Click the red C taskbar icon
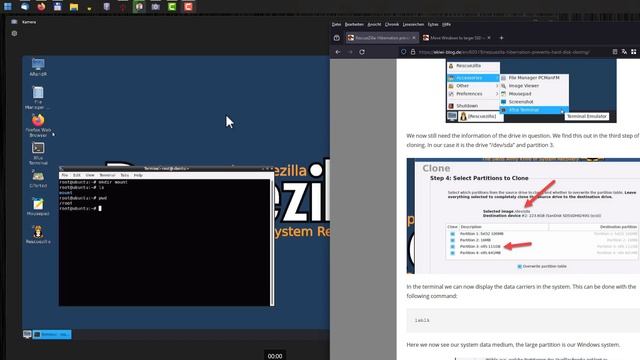 pos(188,7)
